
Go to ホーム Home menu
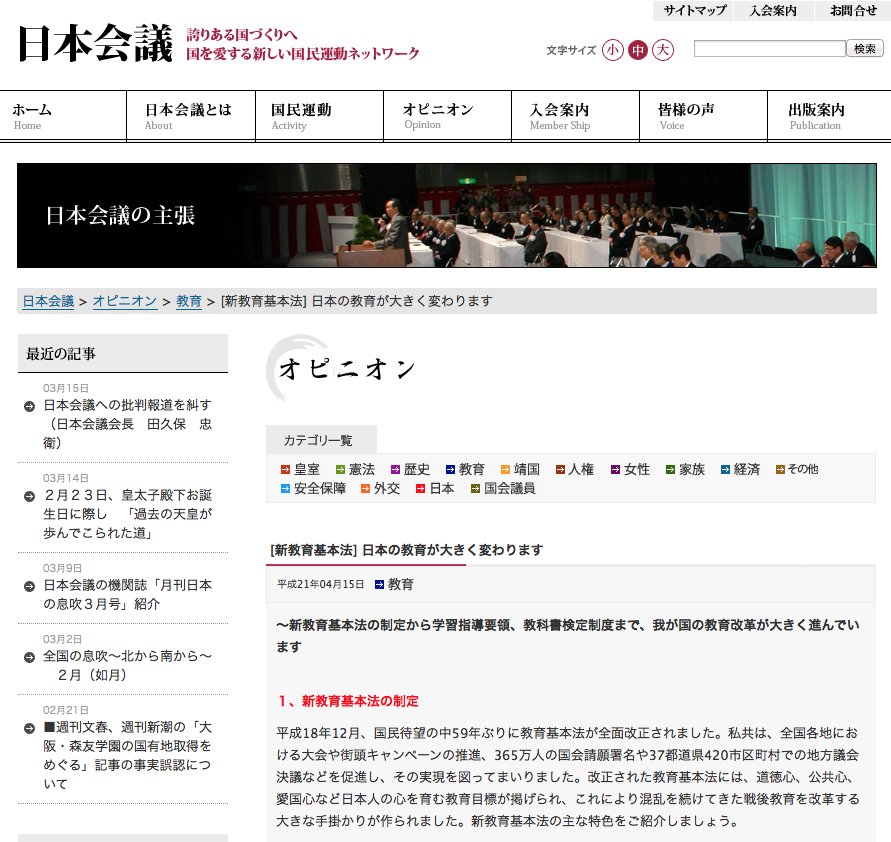tap(63, 116)
